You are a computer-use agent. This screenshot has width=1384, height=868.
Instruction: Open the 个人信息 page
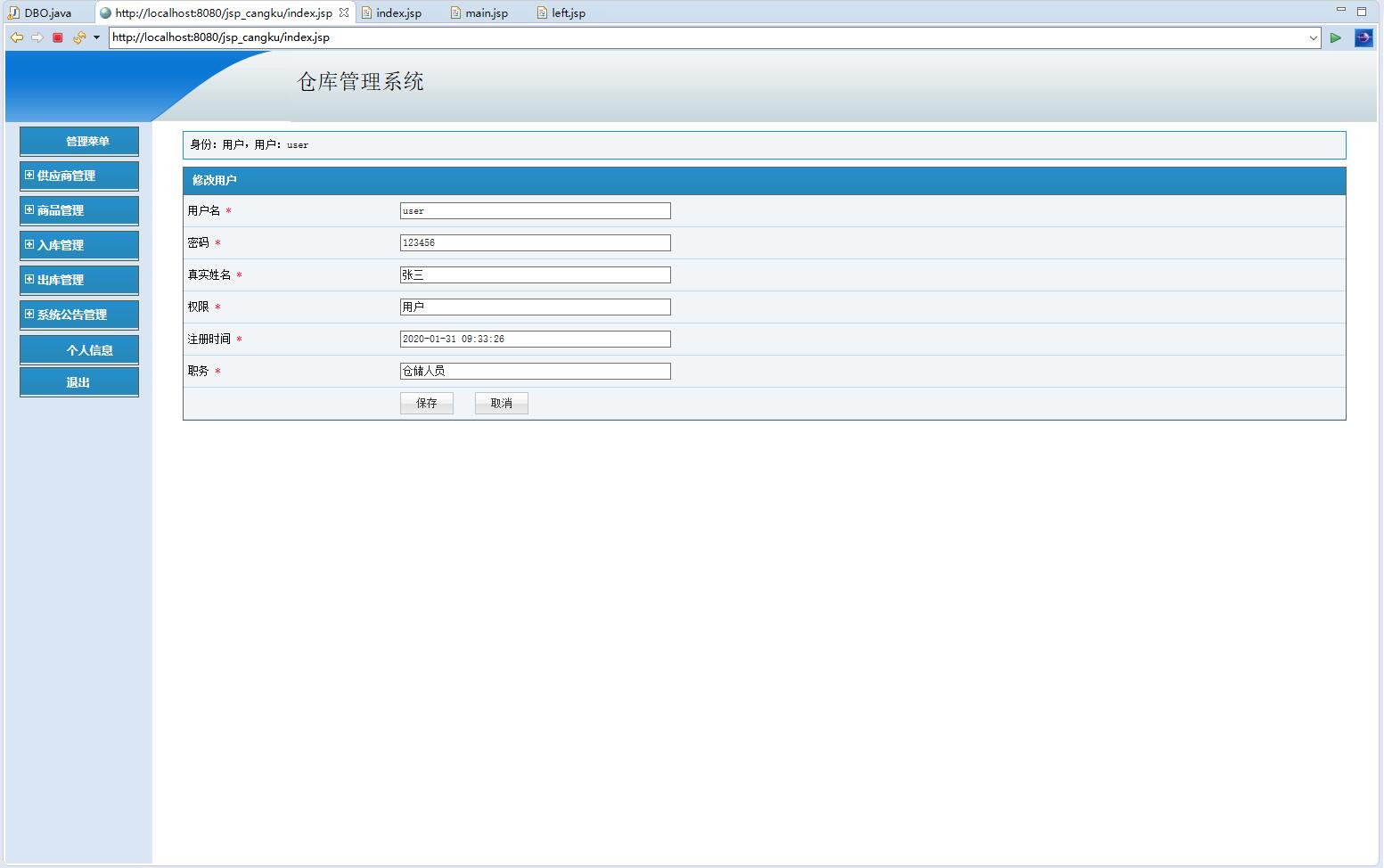[79, 350]
